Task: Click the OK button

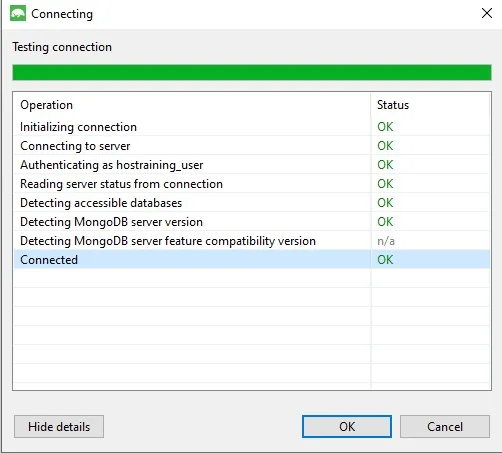Action: tap(347, 426)
